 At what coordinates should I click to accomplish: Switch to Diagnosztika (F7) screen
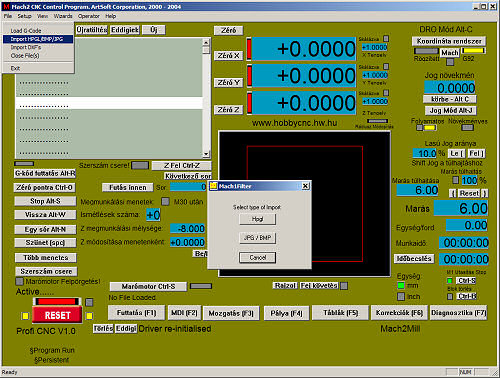point(459,313)
